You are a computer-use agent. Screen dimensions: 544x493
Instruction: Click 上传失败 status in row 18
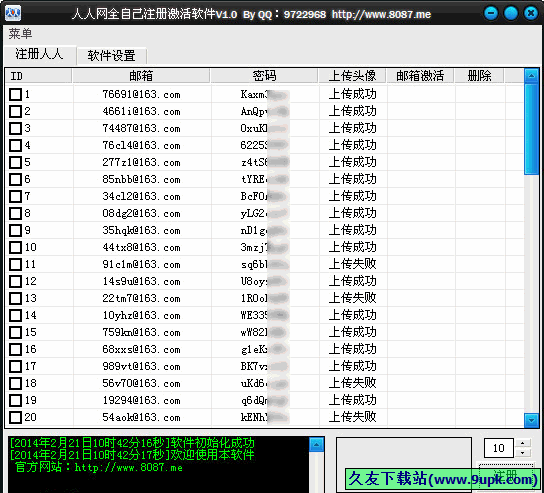(x=352, y=383)
